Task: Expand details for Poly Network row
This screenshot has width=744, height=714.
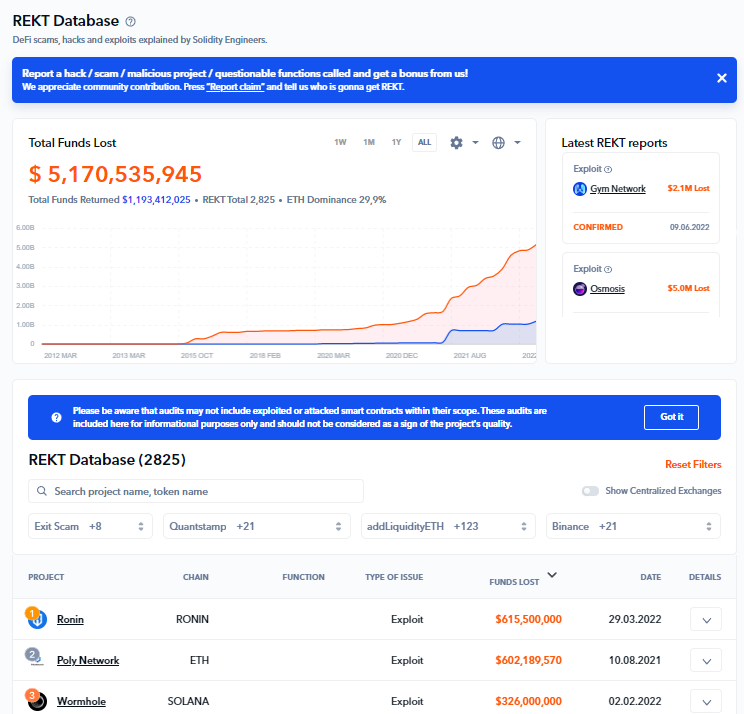Action: click(x=706, y=660)
